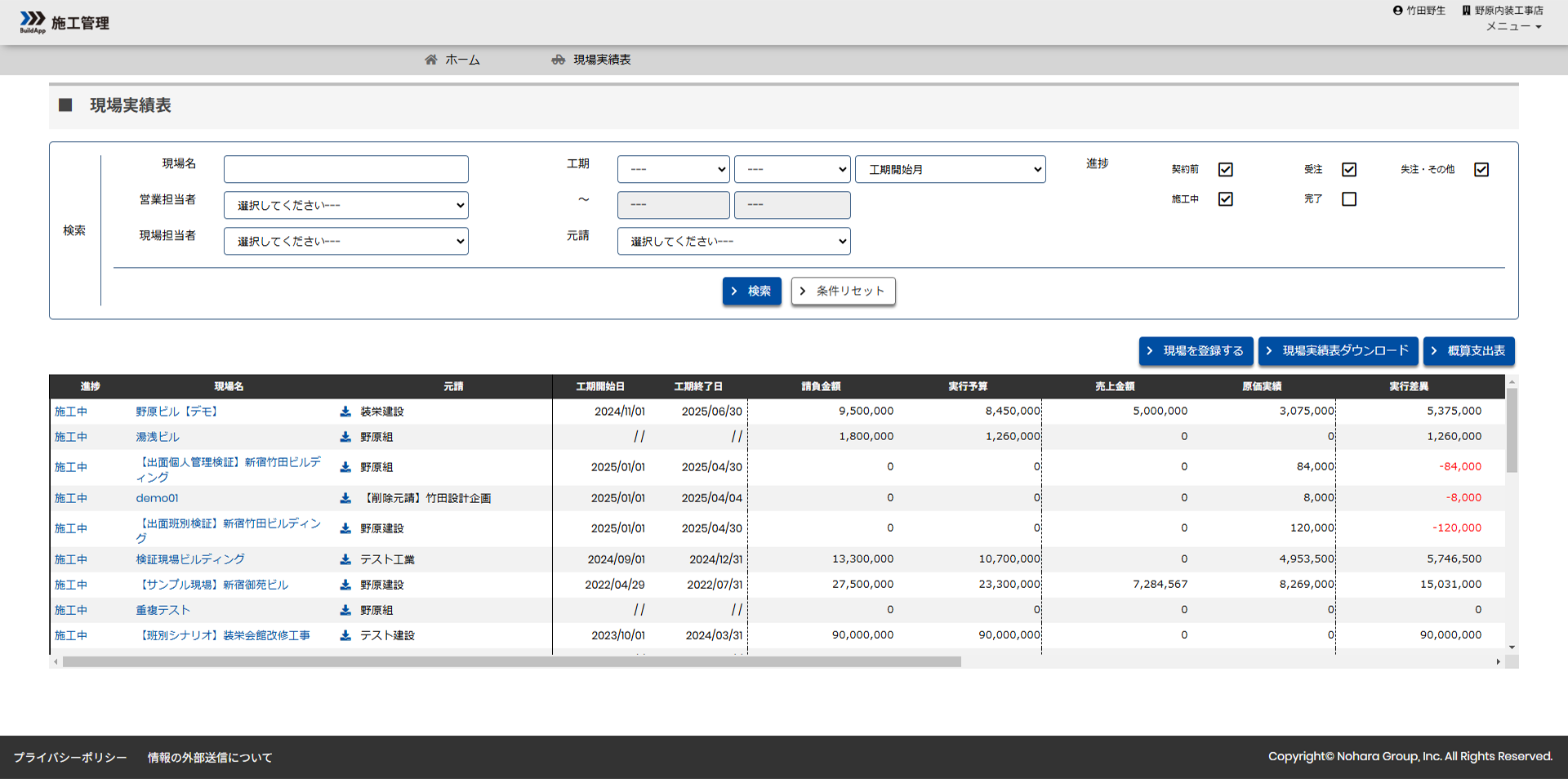Go to ホーム in the navigation bar
This screenshot has width=1568, height=779.
click(462, 60)
